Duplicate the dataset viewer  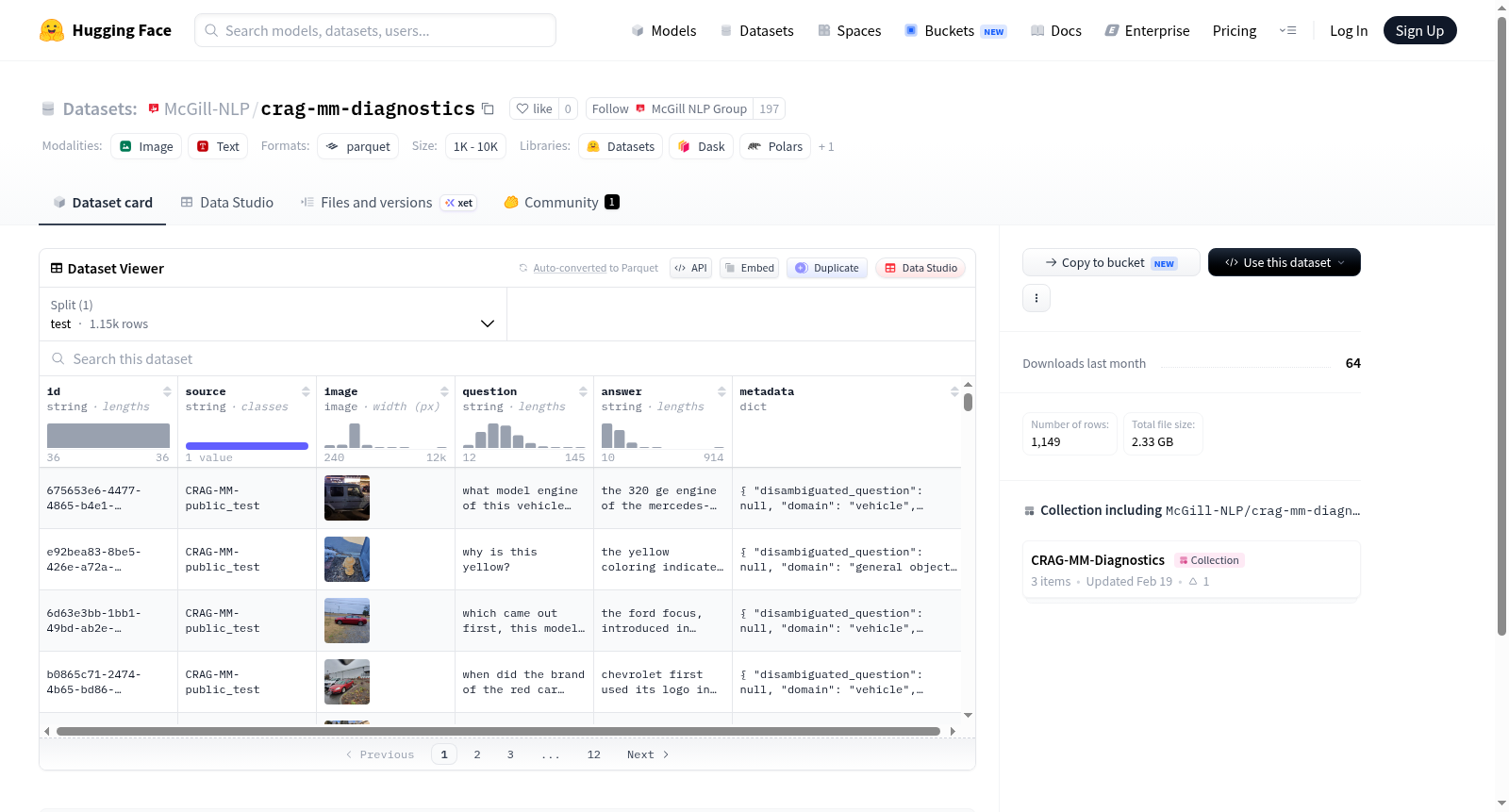click(827, 268)
